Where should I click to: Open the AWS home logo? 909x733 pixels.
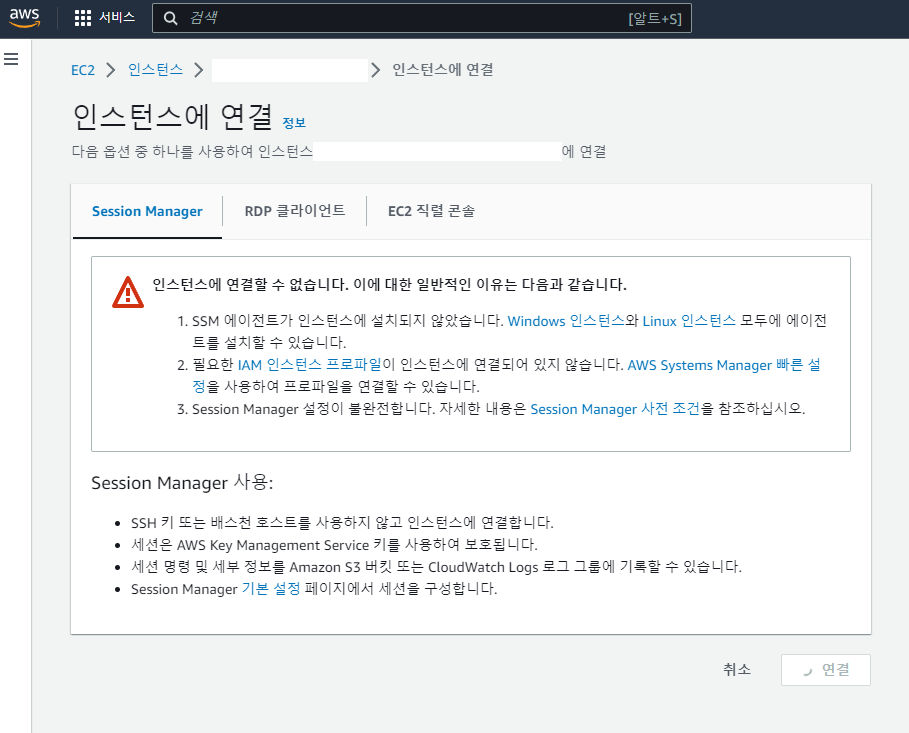point(24,17)
